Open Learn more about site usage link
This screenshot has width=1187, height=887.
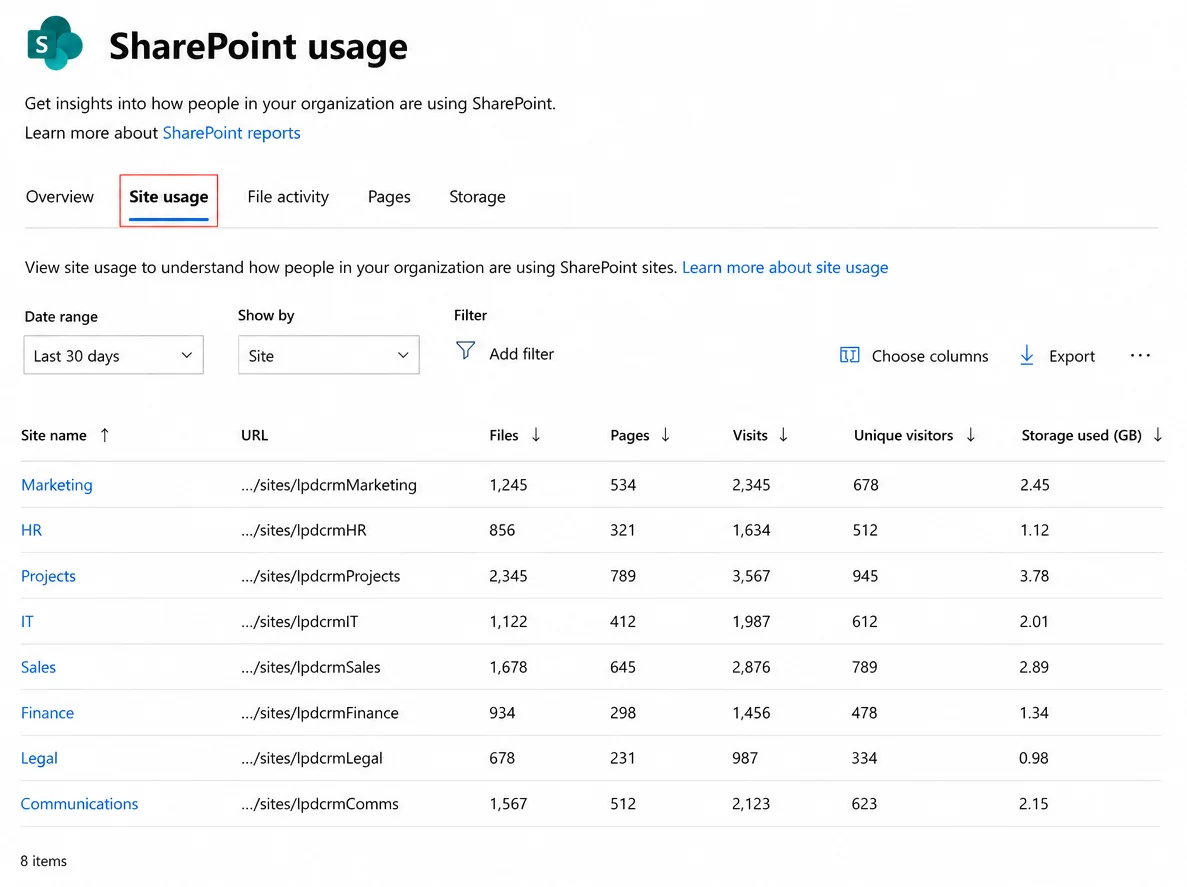point(785,267)
